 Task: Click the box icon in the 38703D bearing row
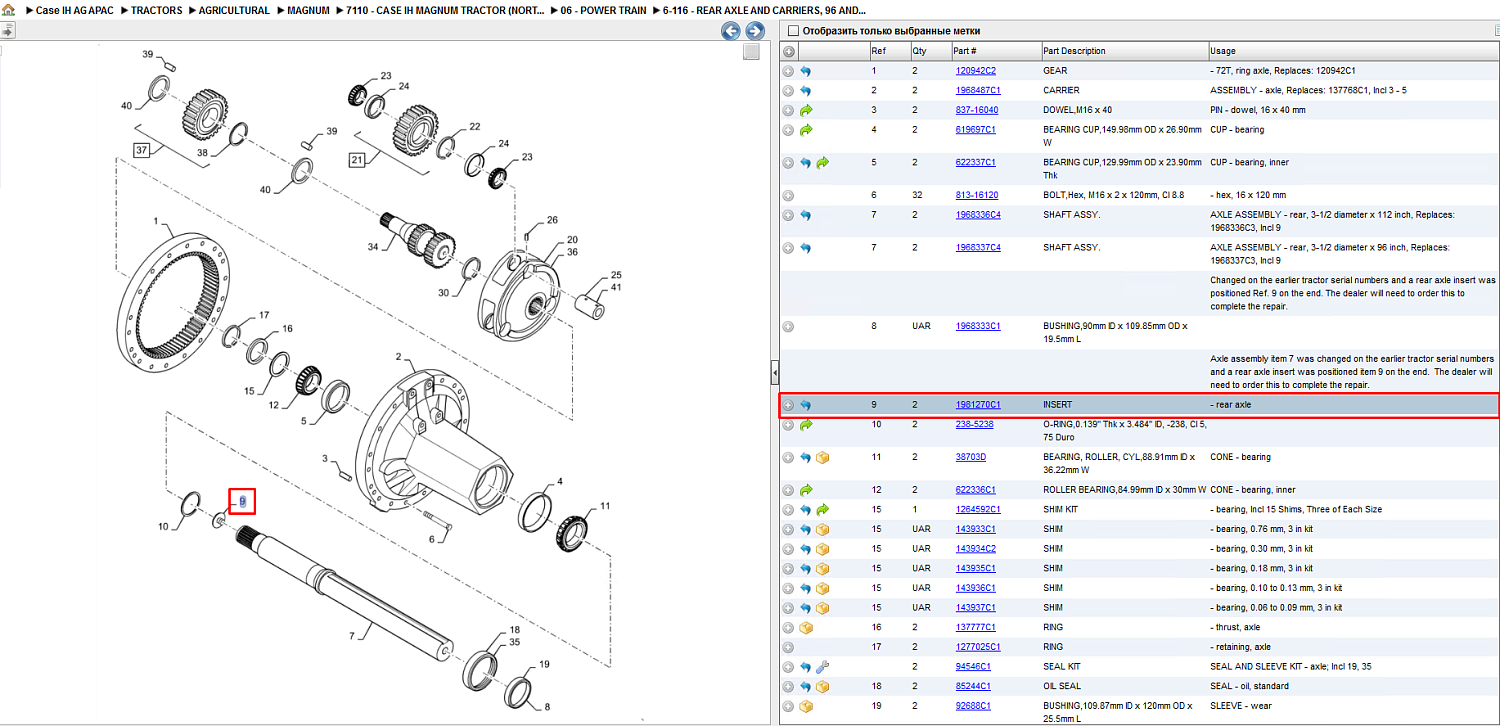pyautogui.click(x=823, y=457)
